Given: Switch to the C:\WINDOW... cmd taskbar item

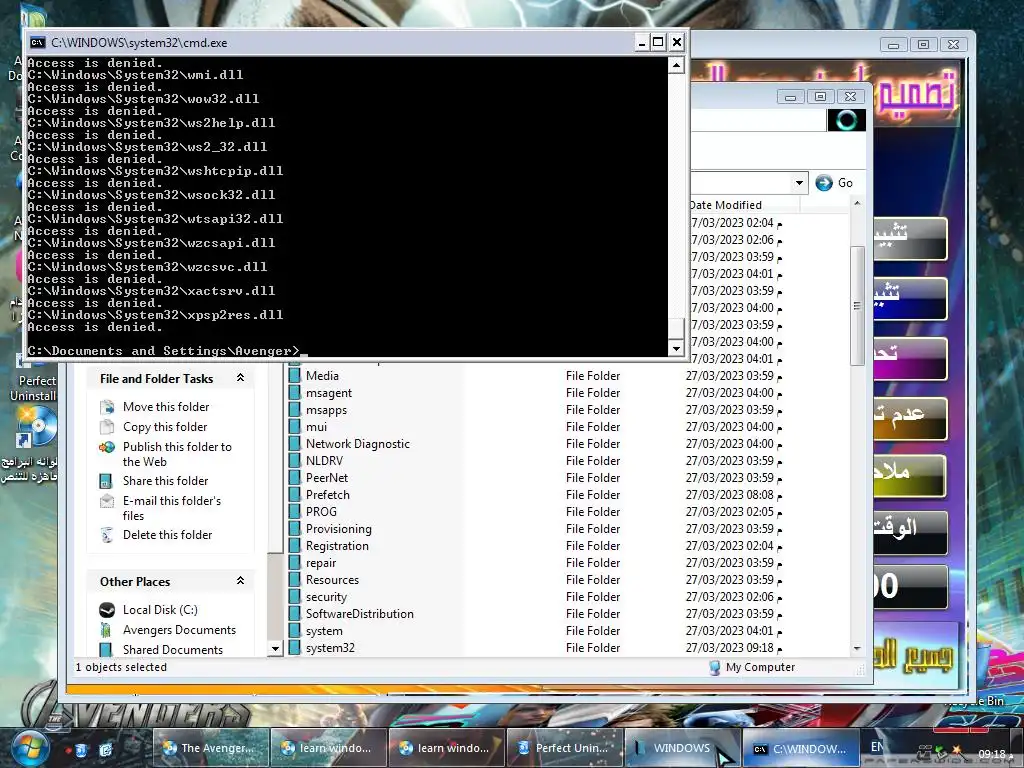Looking at the screenshot, I should pos(800,748).
